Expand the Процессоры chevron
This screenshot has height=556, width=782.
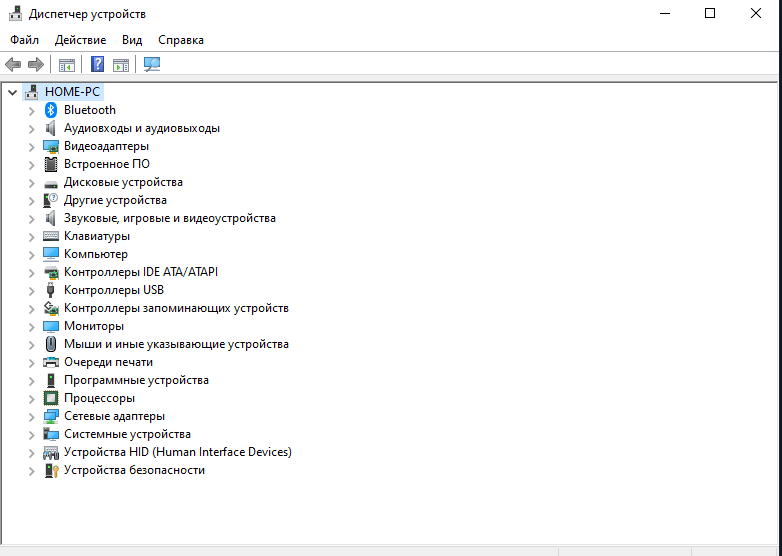(31, 398)
